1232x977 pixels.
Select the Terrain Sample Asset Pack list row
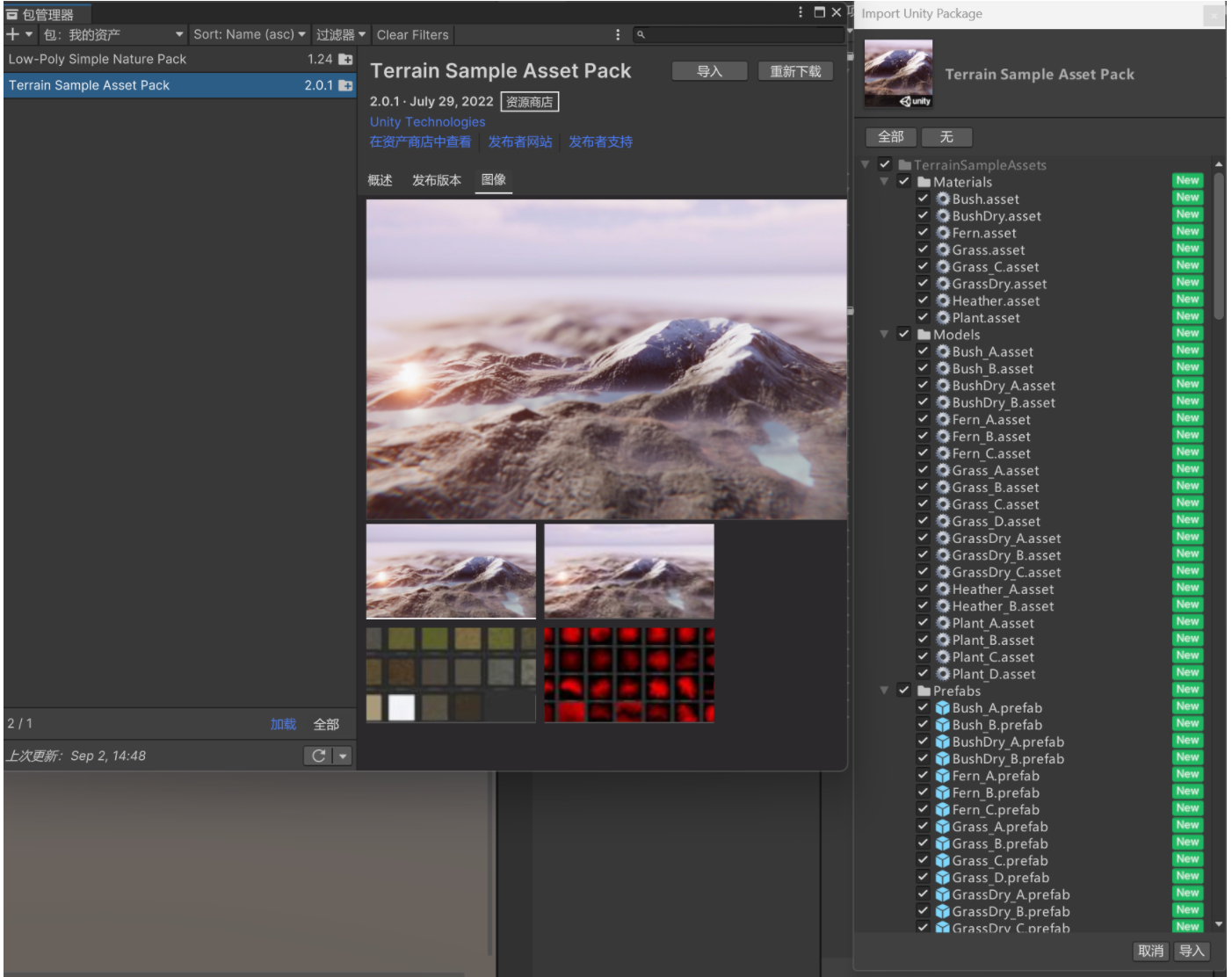(179, 85)
